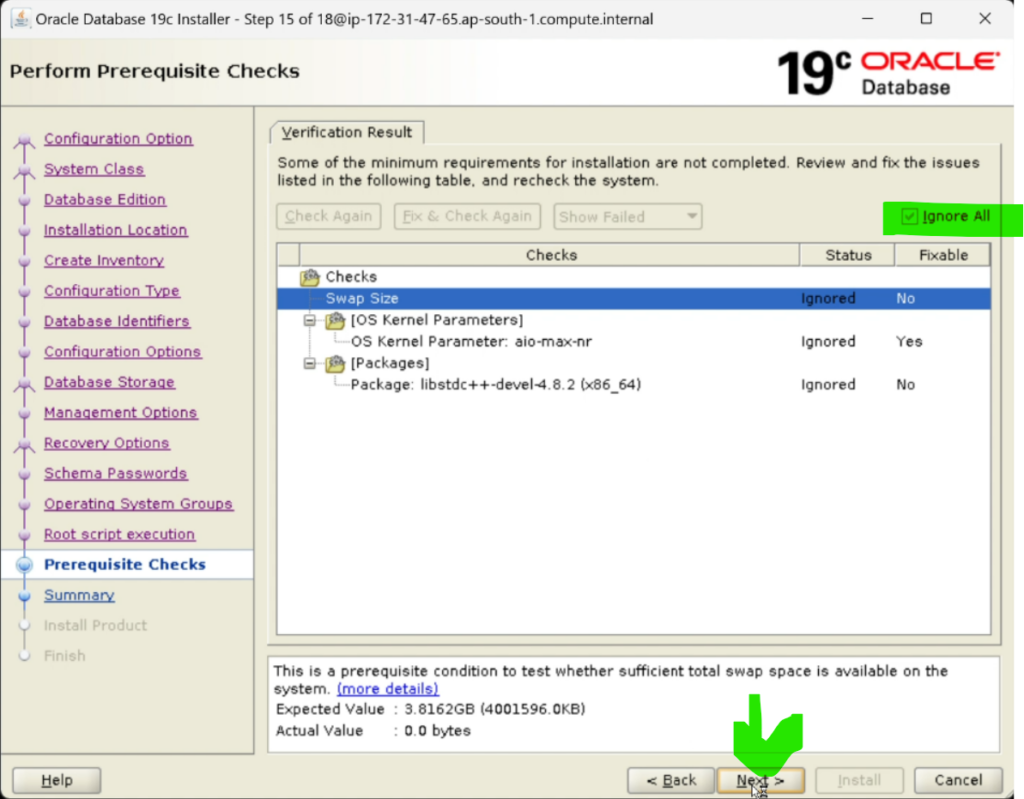Select the Checks root tree row

(633, 277)
